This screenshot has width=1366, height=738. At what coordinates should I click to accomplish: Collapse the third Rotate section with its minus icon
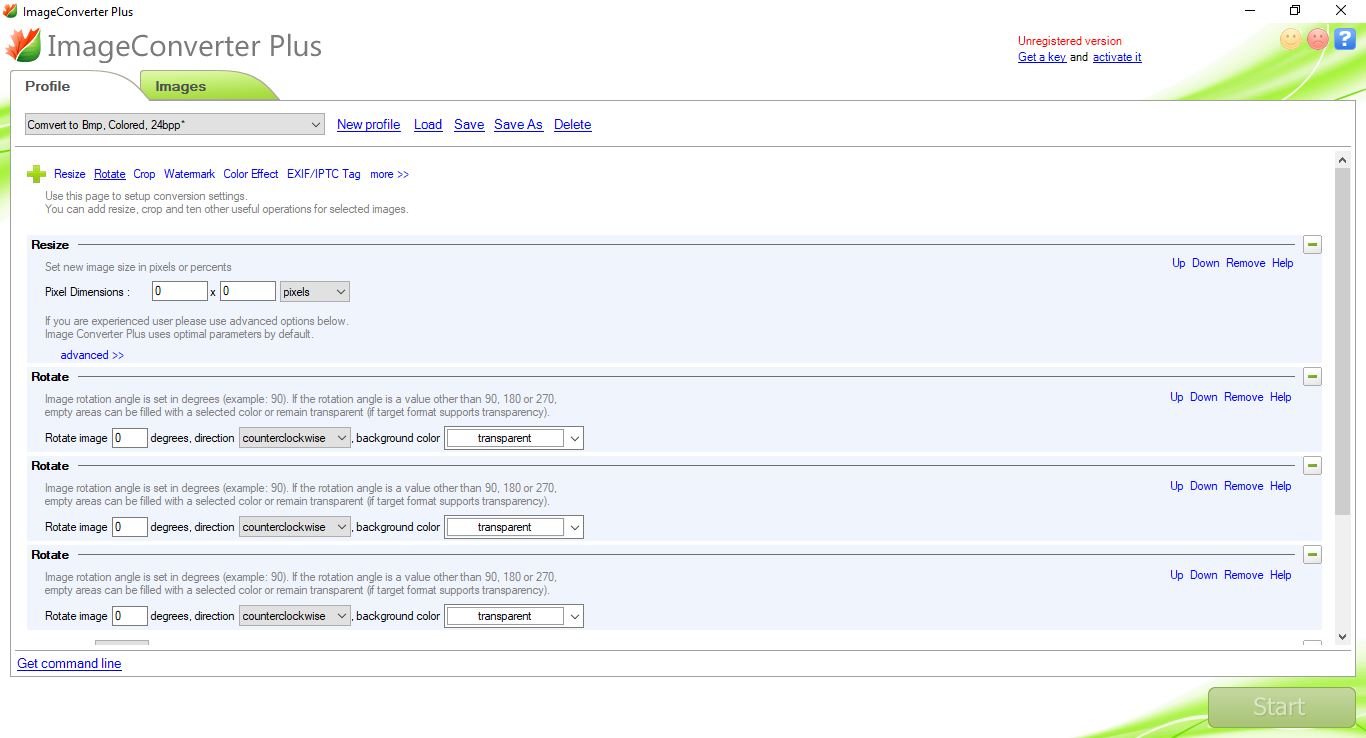point(1312,555)
